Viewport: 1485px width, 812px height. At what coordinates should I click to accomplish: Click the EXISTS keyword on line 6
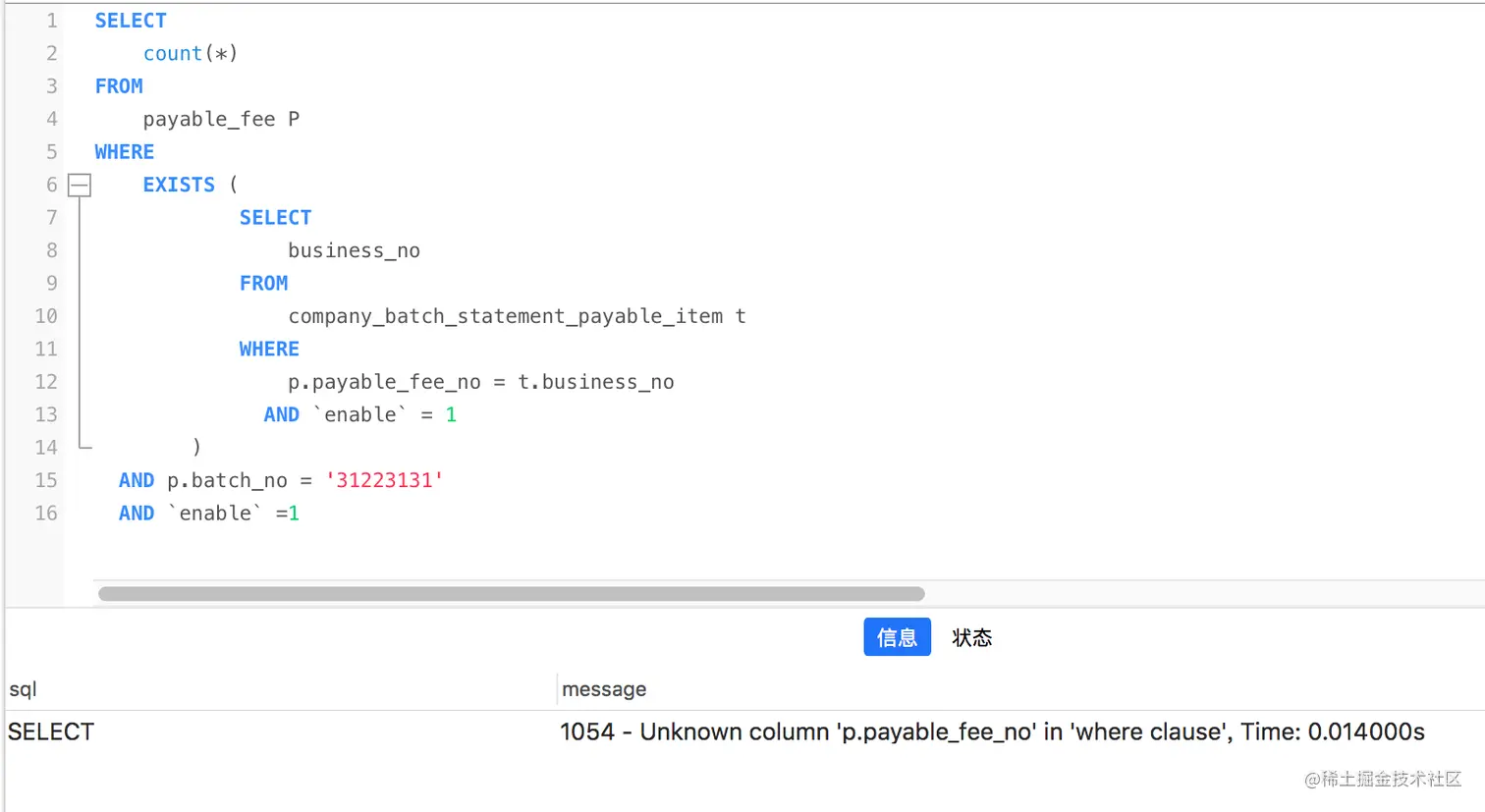tap(179, 185)
